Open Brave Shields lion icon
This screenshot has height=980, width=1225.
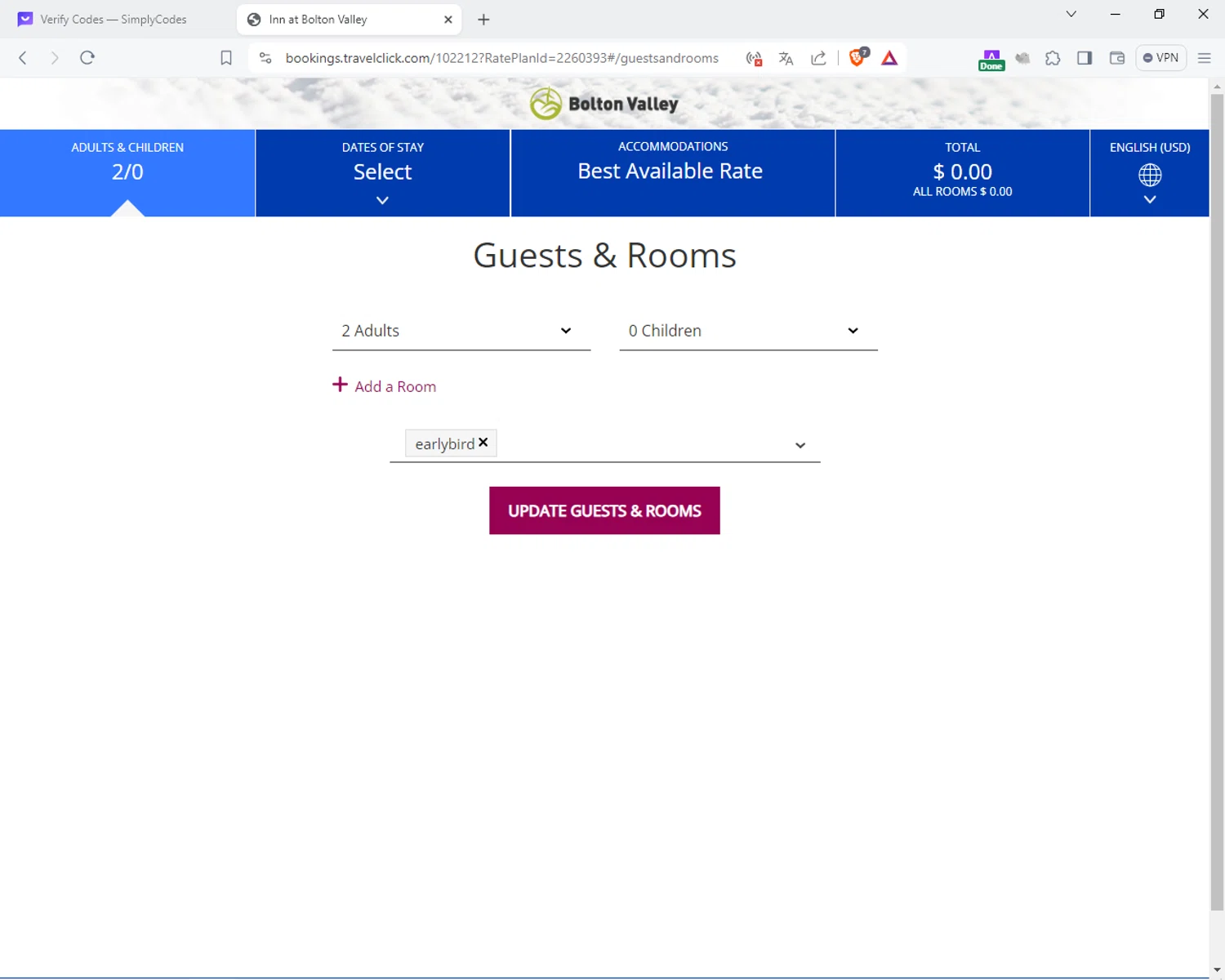pos(857,57)
